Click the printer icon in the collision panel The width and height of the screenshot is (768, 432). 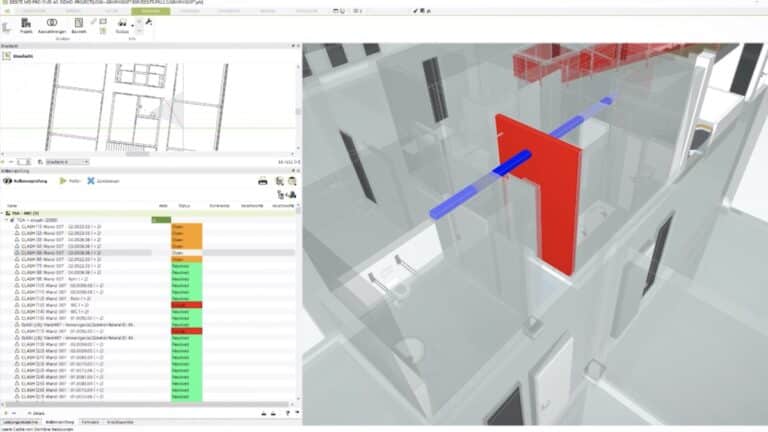263,181
